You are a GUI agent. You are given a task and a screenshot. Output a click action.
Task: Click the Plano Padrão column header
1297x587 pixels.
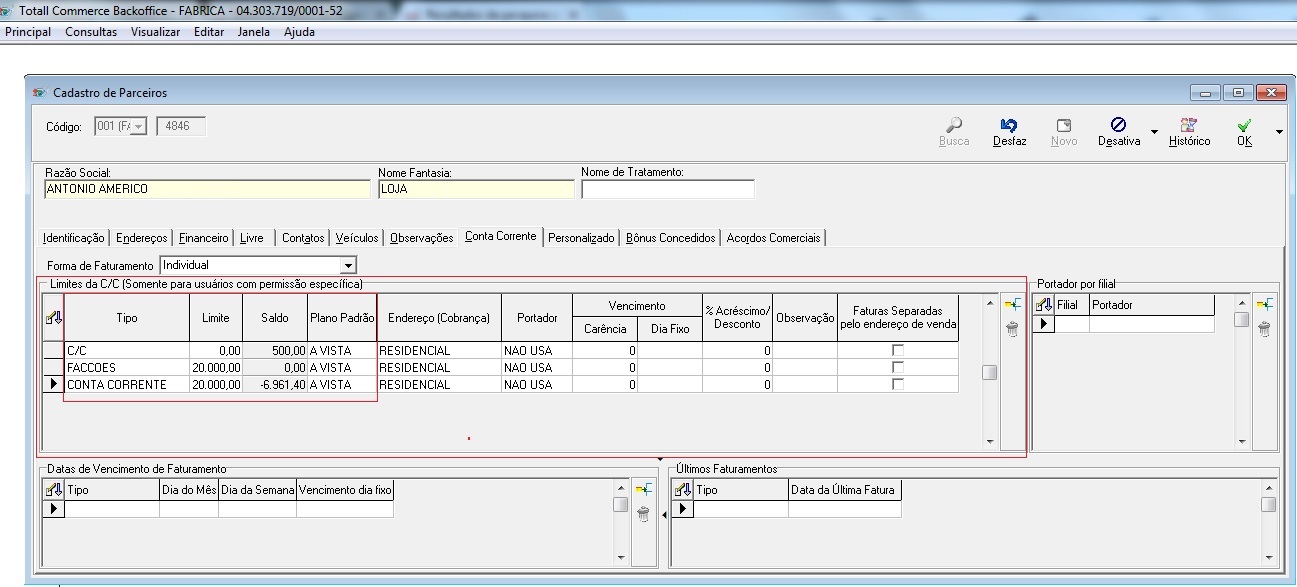[x=342, y=318]
